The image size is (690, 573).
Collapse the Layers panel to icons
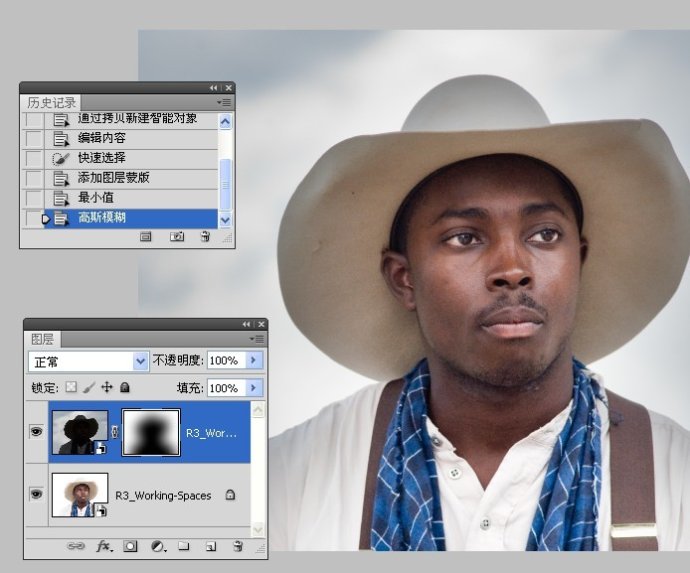tap(246, 324)
